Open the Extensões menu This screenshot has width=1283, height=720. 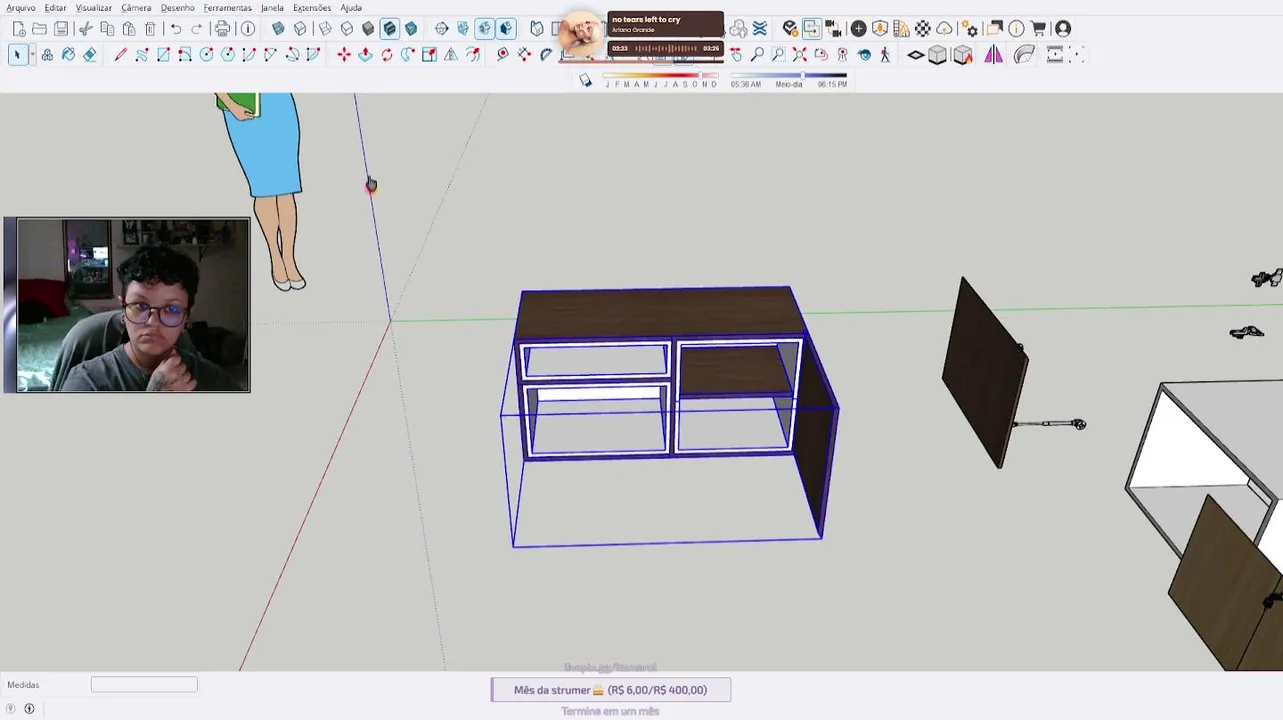click(x=312, y=8)
